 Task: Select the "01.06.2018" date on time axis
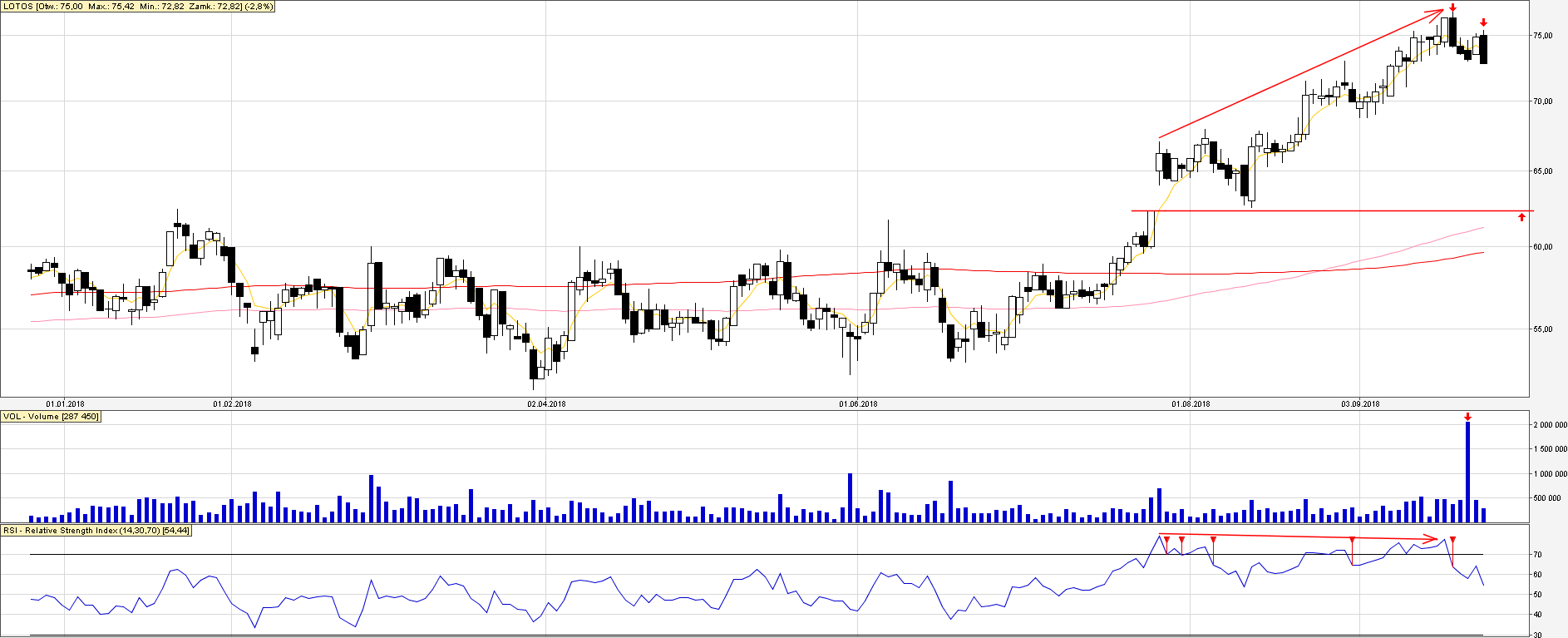pos(858,404)
